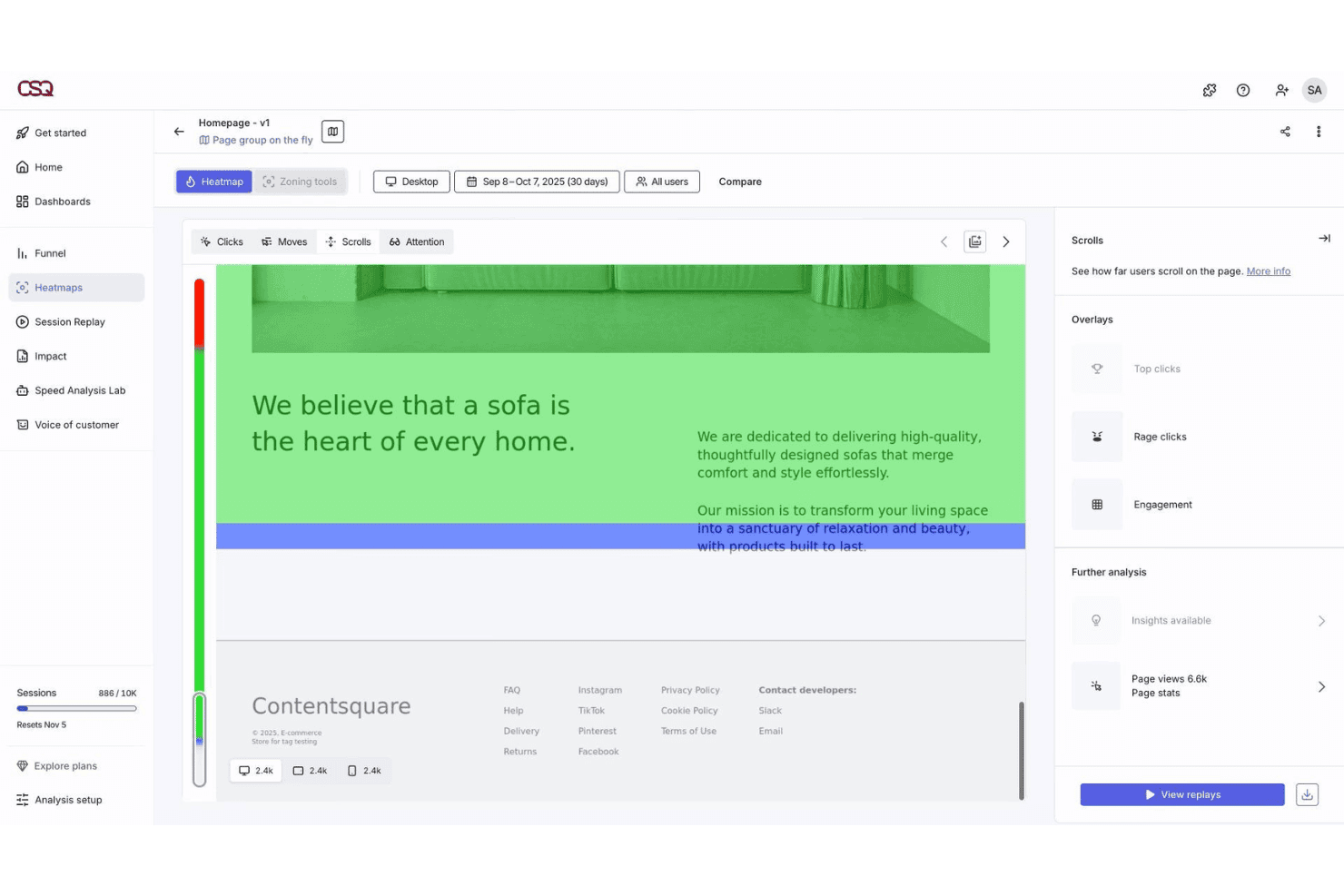Open Page group on the fly selector

point(256,140)
